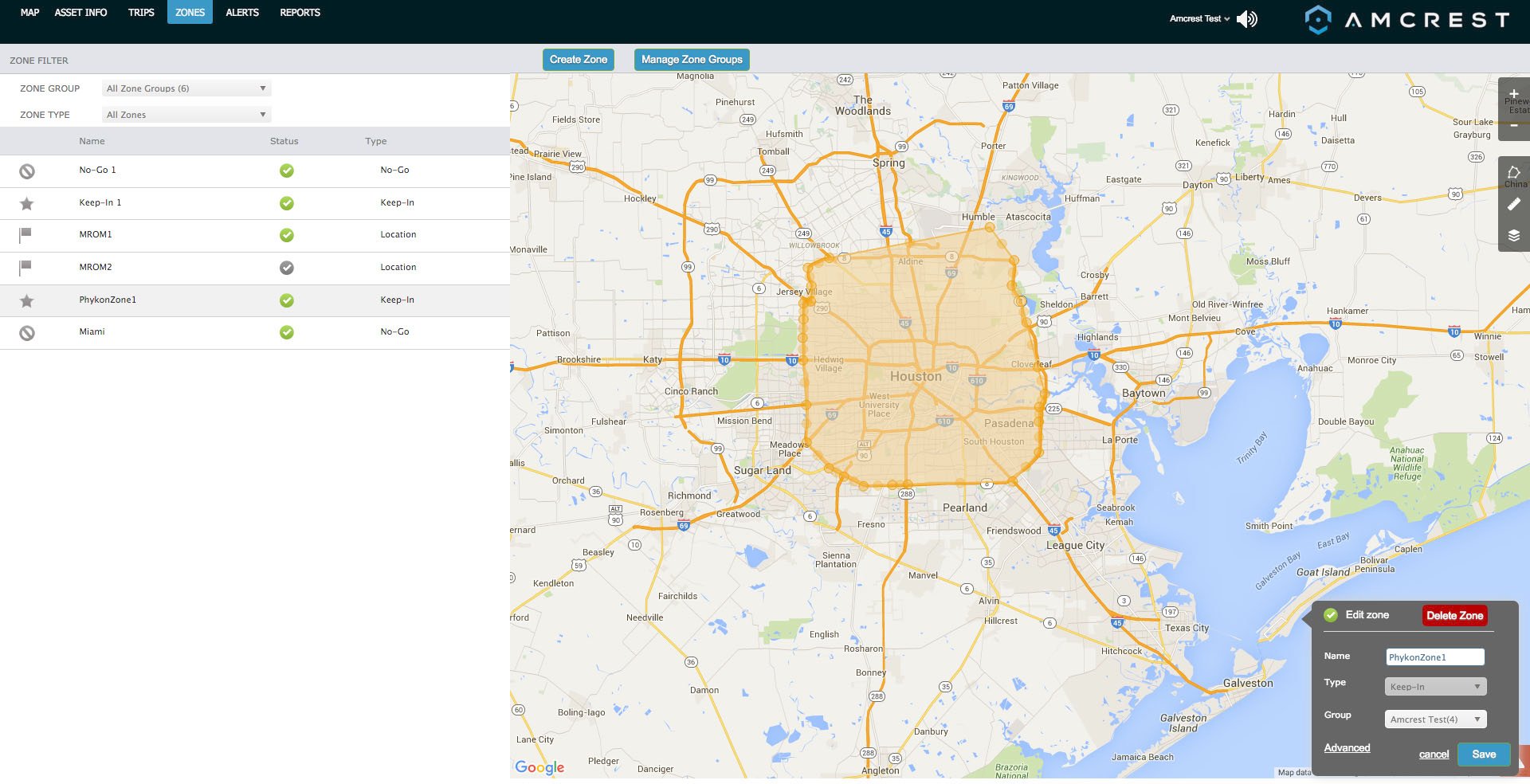Select the Keep-In 1 zone name

click(100, 202)
